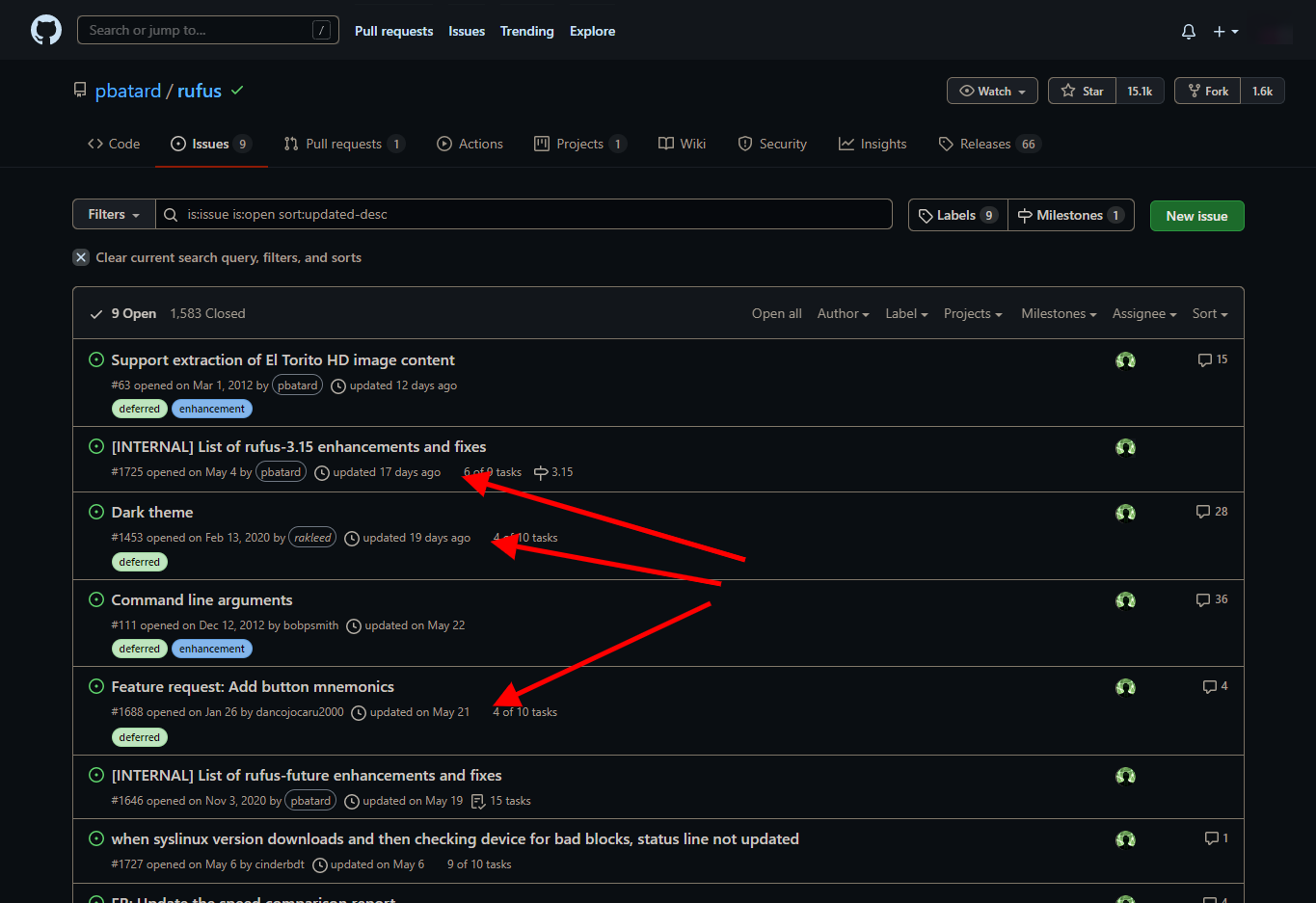Open the 36 comments on Command line arguments
This screenshot has height=903, width=1316.
point(1212,599)
